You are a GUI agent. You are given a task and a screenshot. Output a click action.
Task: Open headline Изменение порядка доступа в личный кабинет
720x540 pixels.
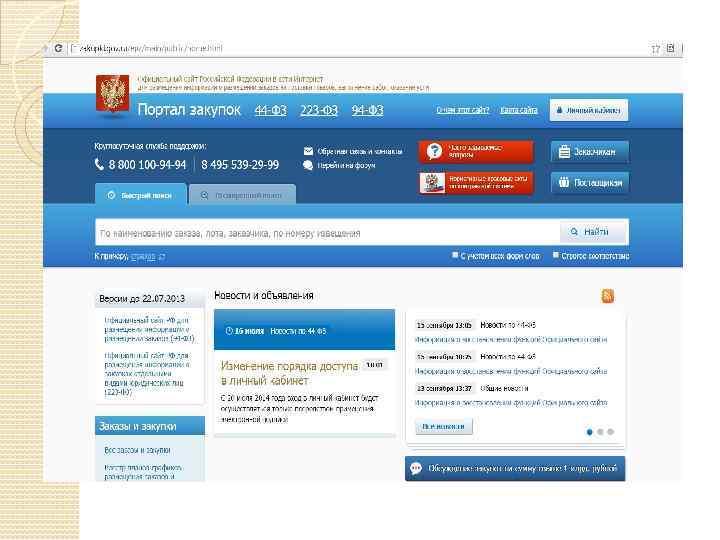[x=289, y=373]
